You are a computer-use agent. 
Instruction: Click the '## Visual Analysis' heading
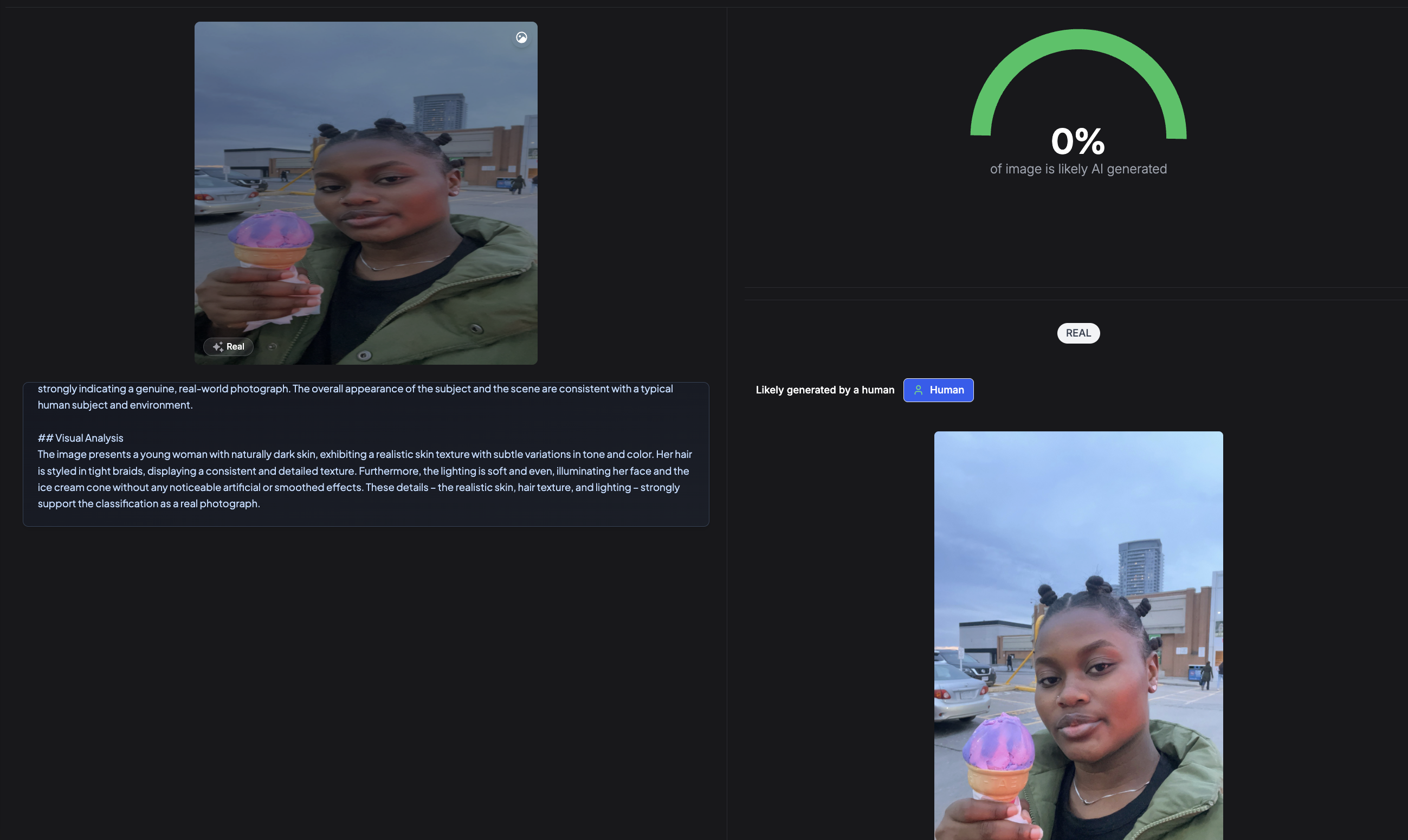point(80,437)
